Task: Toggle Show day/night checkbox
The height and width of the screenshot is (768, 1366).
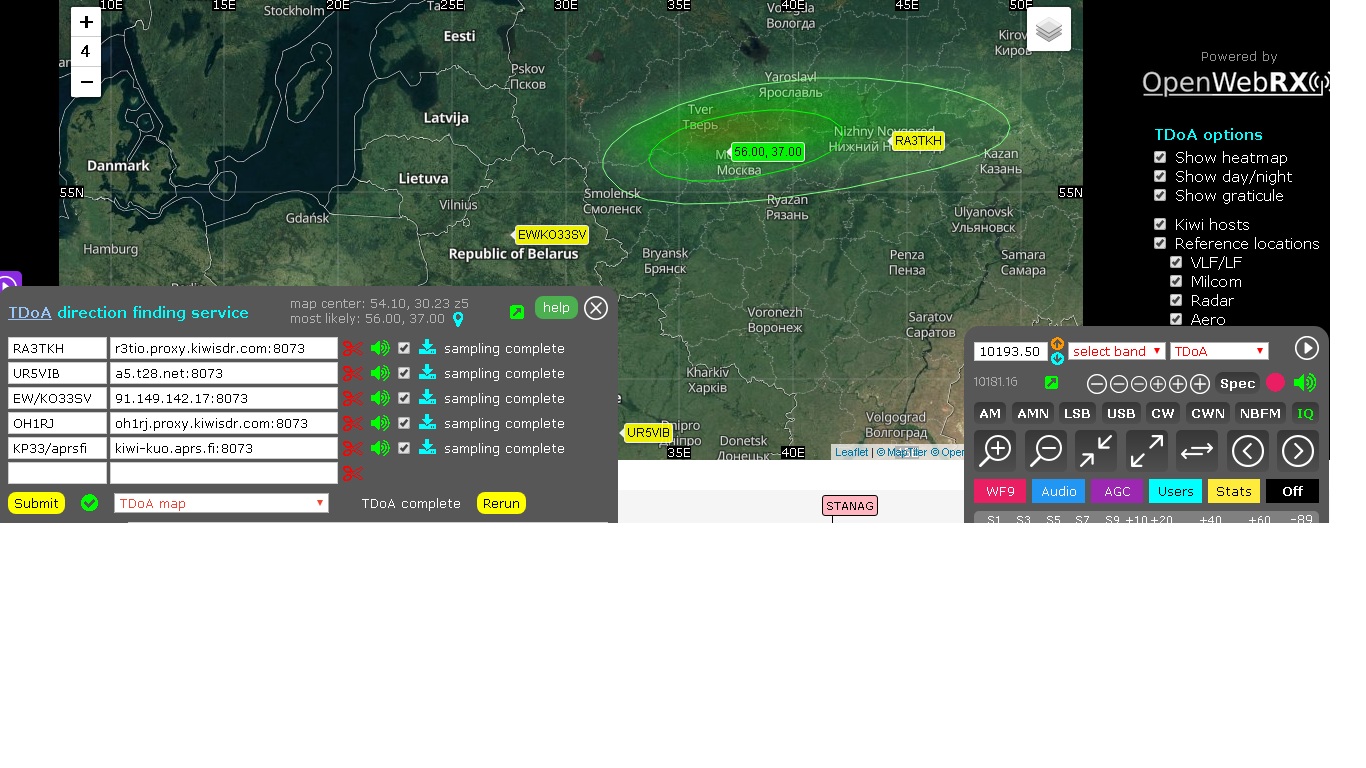Action: point(1160,176)
